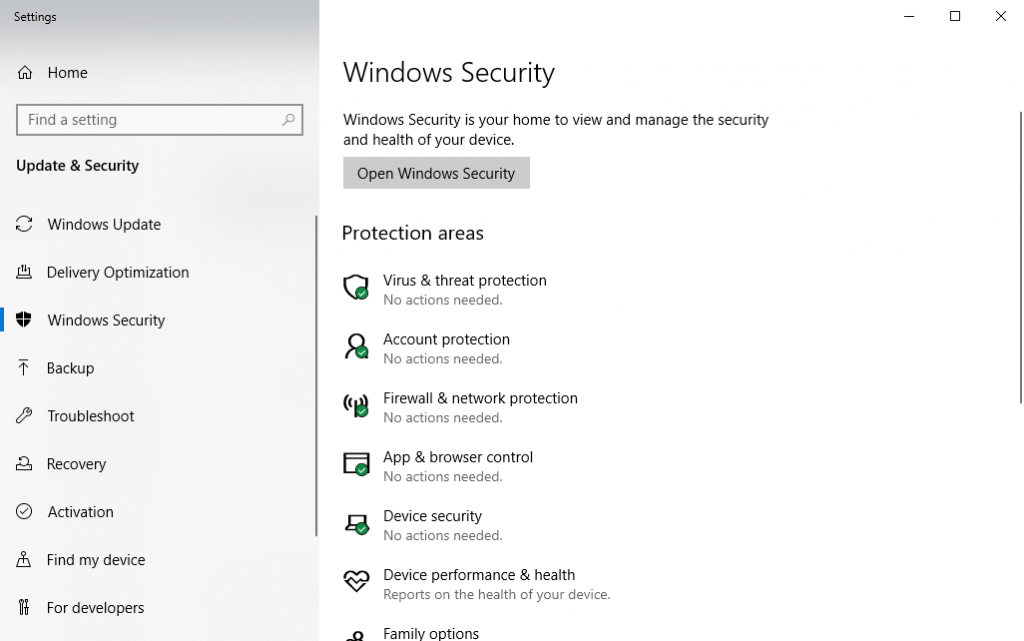The width and height of the screenshot is (1024, 641).
Task: Select Find my device
Action: 95,560
